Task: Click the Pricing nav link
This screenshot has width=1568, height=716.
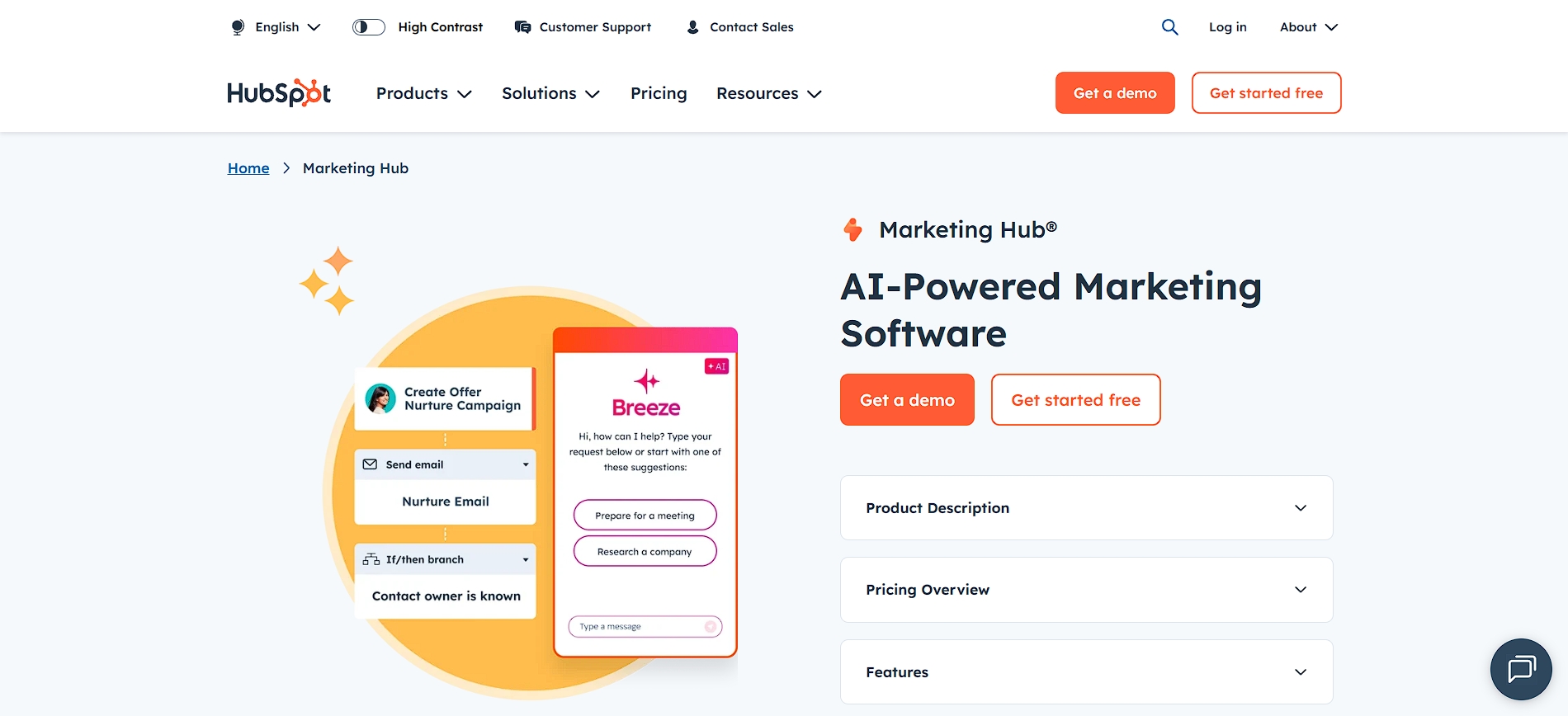Action: (x=659, y=93)
